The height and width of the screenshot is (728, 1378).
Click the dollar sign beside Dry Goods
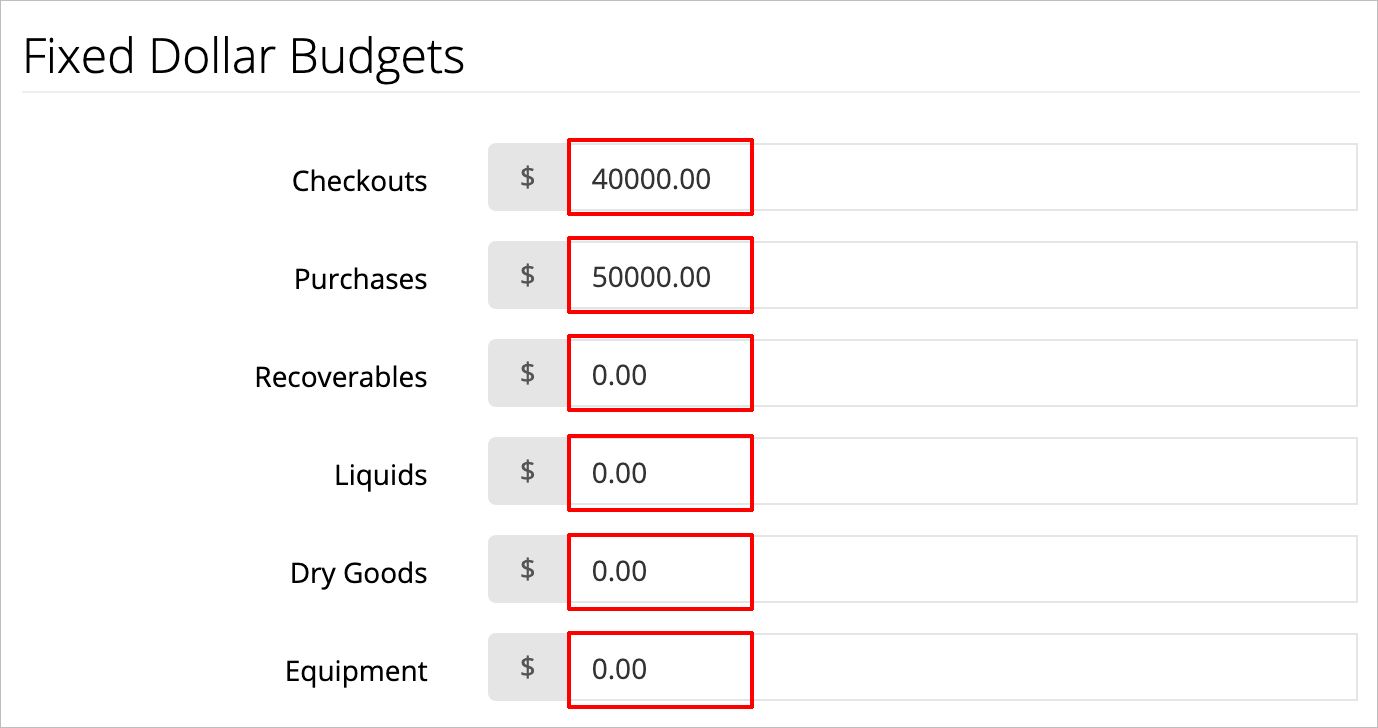pyautogui.click(x=526, y=569)
